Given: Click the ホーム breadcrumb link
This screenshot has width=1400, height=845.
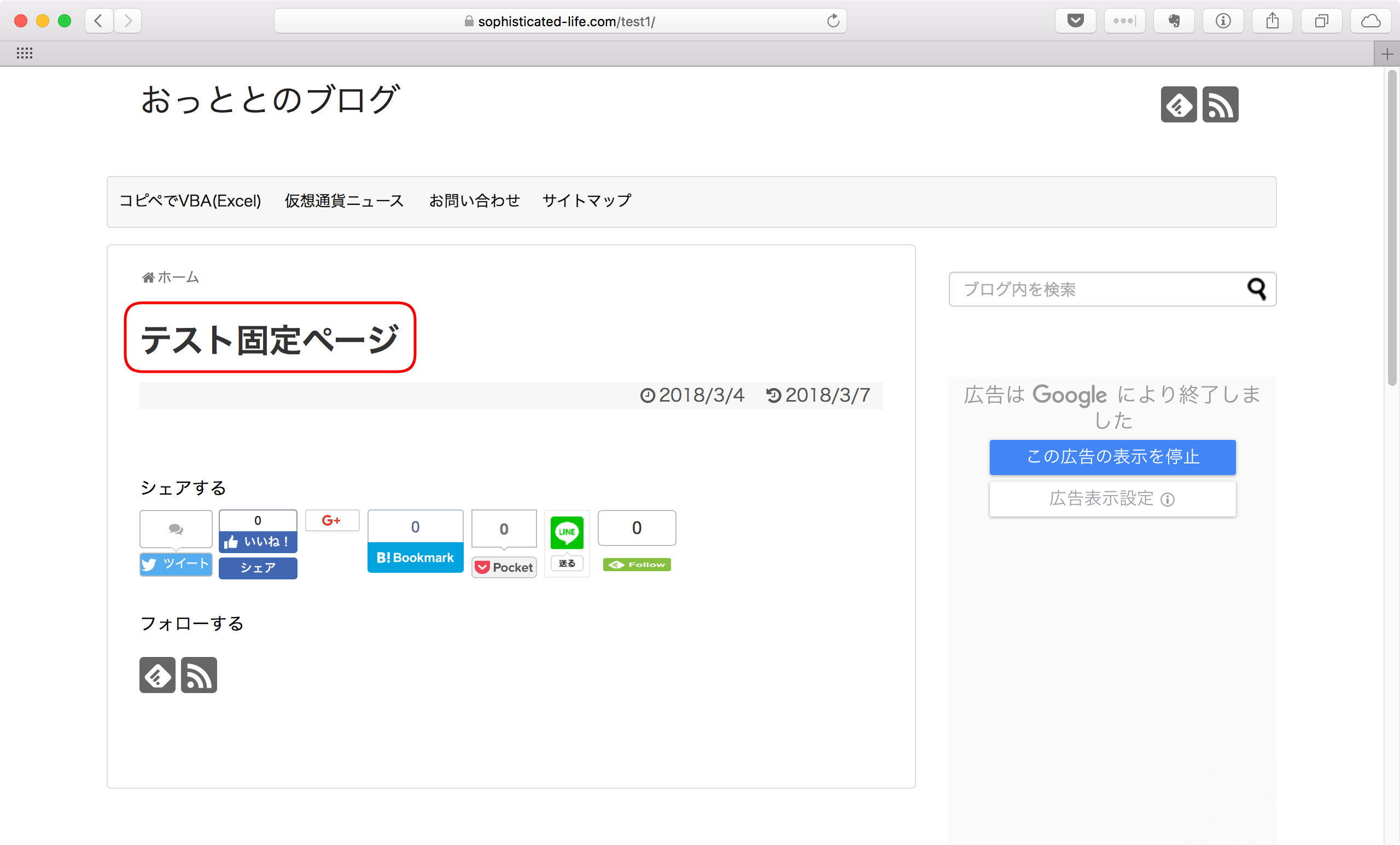Looking at the screenshot, I should 177,277.
